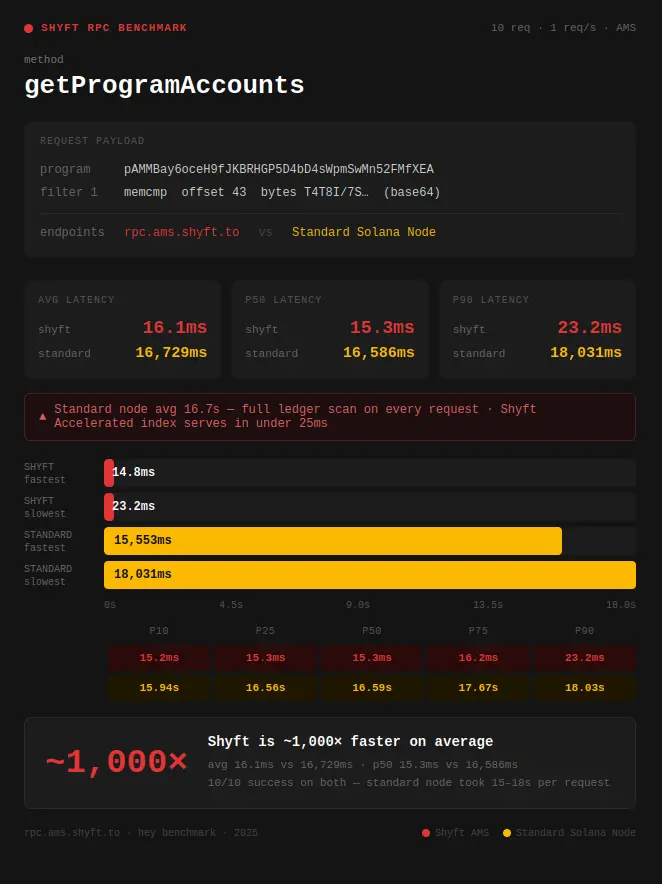Viewport: 662px width, 884px height.
Task: Click the red Shyft AMS legend dot
Action: click(426, 833)
